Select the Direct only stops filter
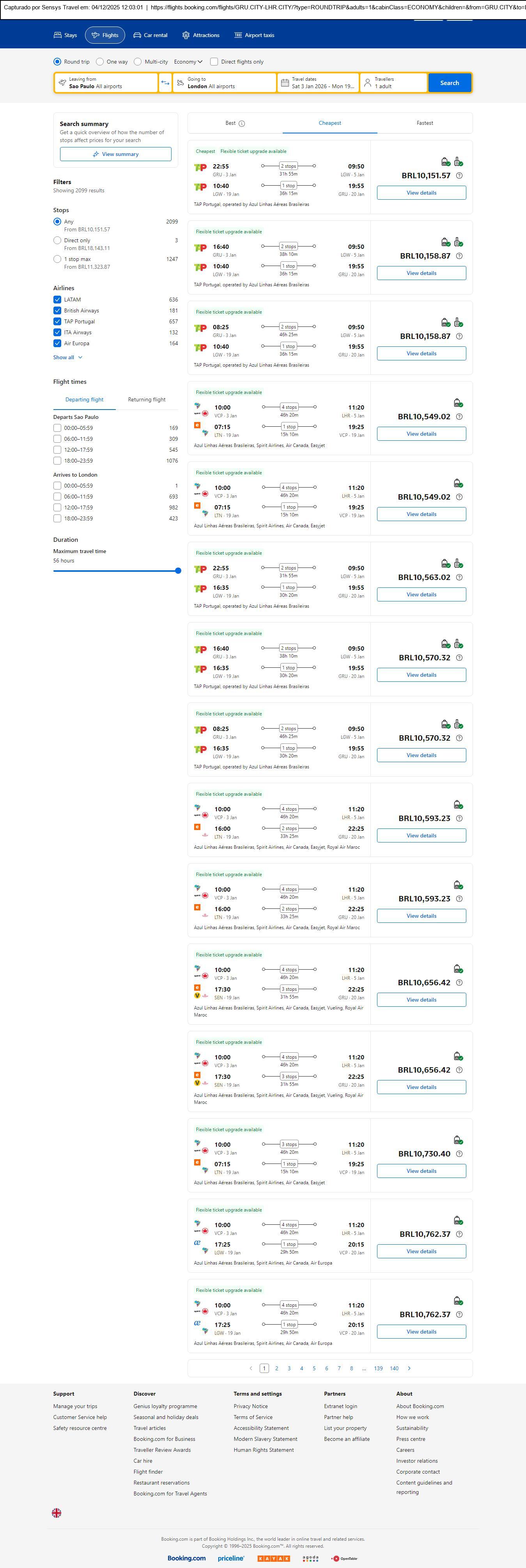 coord(57,240)
